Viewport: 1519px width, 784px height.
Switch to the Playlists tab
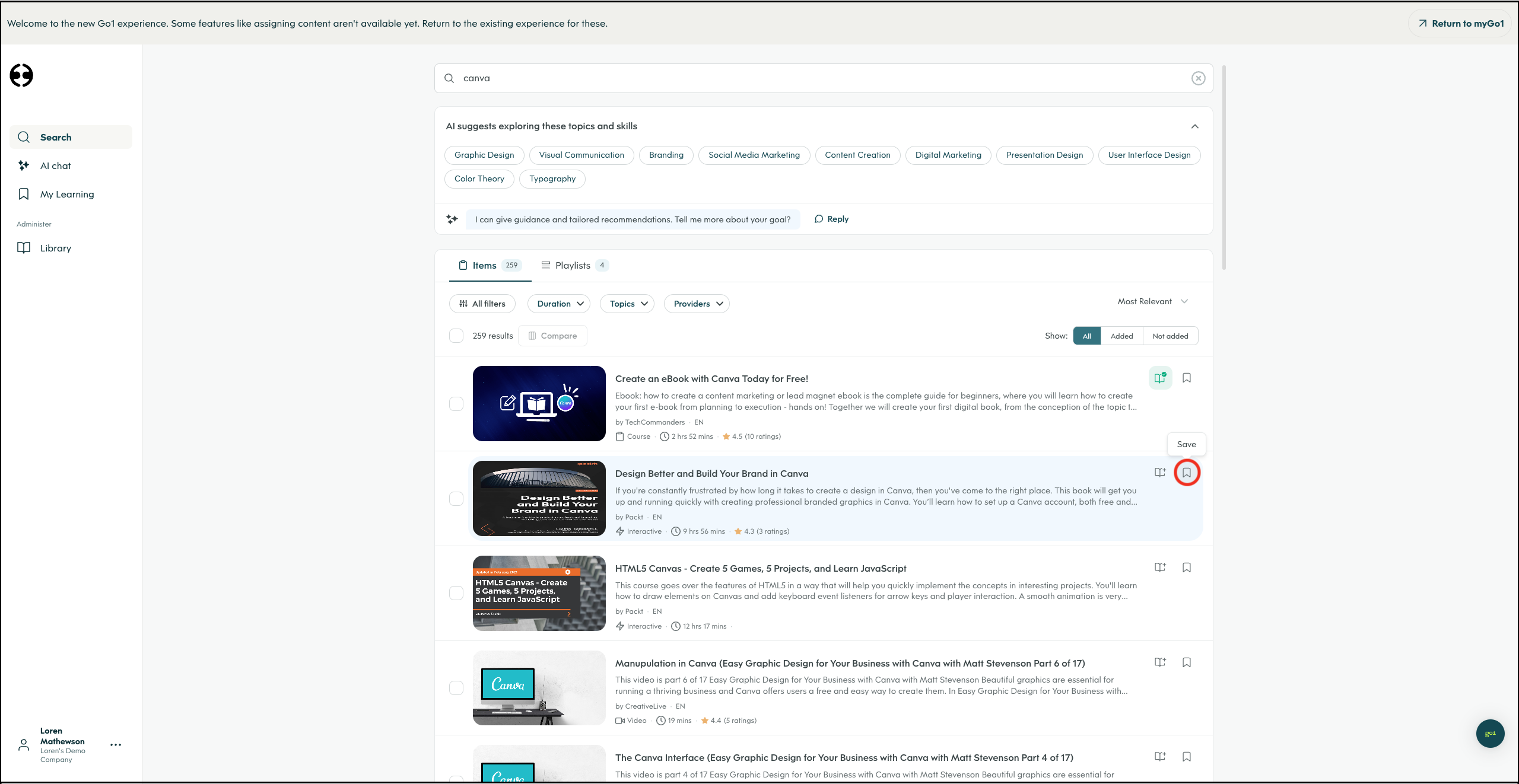573,266
